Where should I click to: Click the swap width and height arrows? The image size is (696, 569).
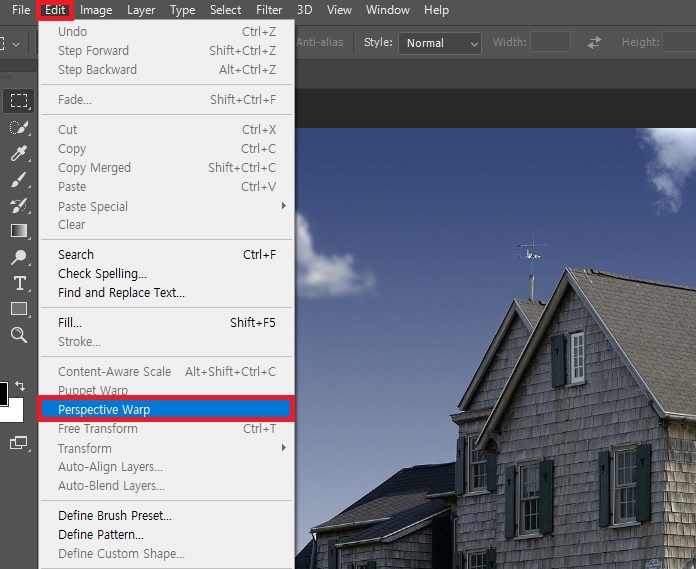(594, 43)
